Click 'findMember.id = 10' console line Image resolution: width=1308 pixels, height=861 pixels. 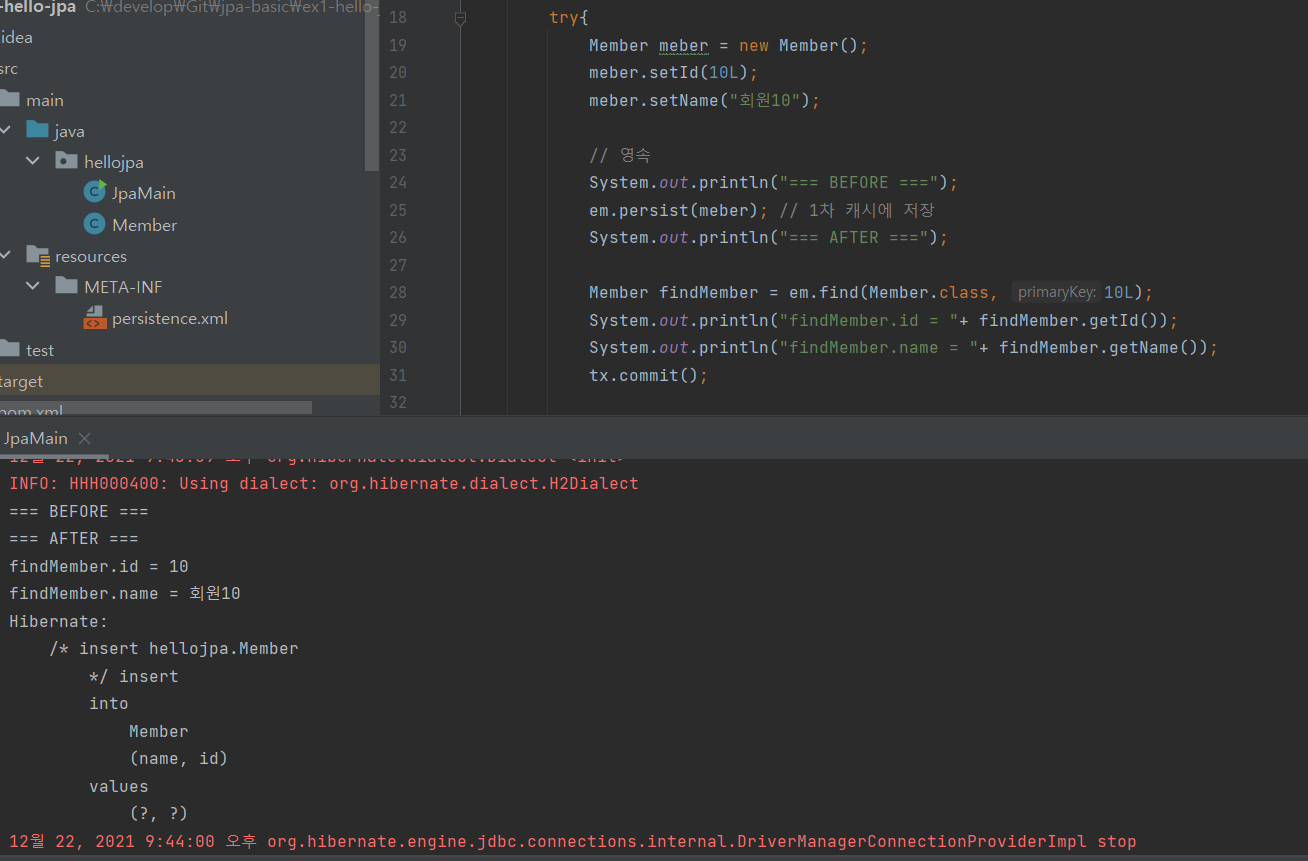tap(99, 566)
